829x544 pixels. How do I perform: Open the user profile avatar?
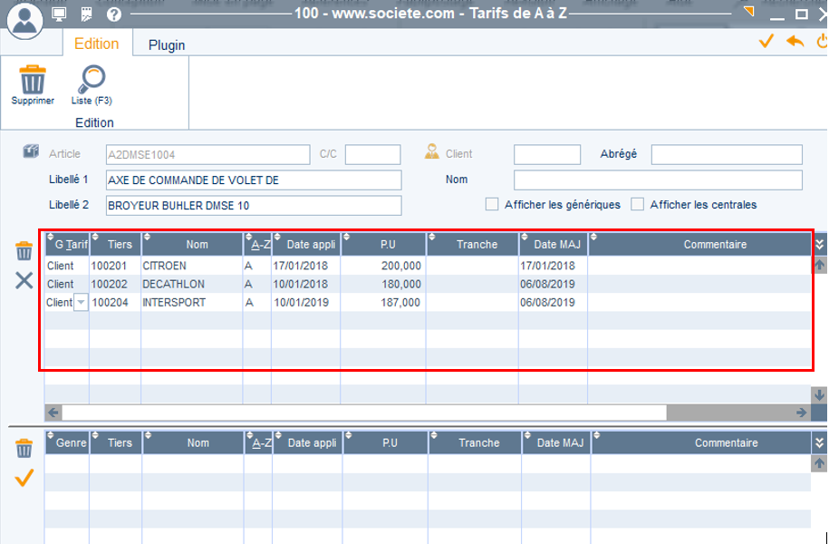(24, 20)
